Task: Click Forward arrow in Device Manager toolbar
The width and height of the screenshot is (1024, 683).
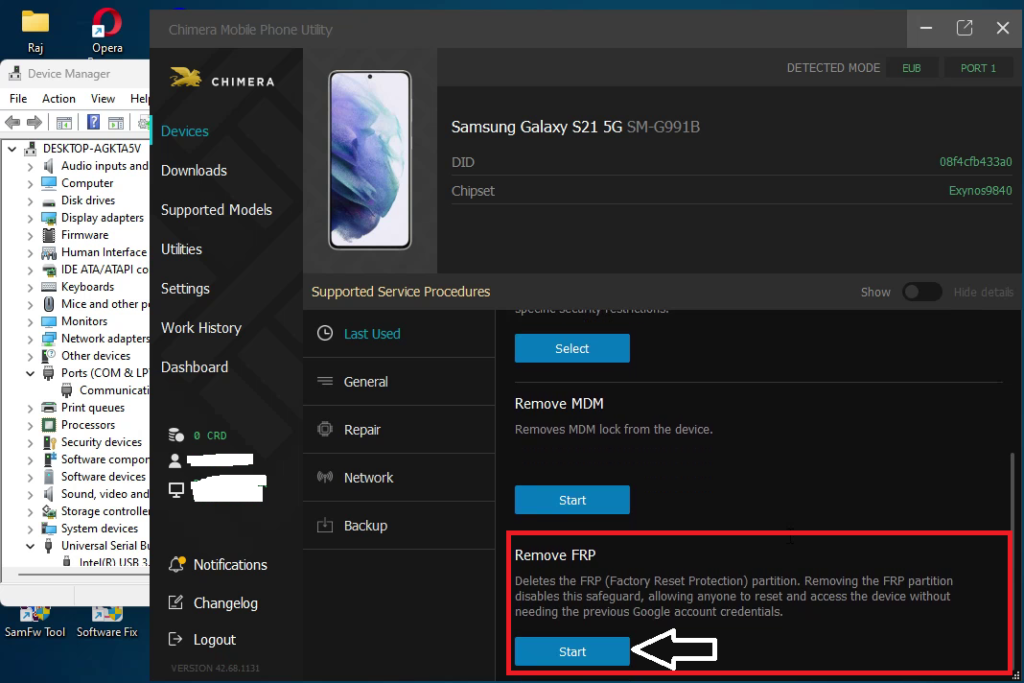Action: coord(35,122)
